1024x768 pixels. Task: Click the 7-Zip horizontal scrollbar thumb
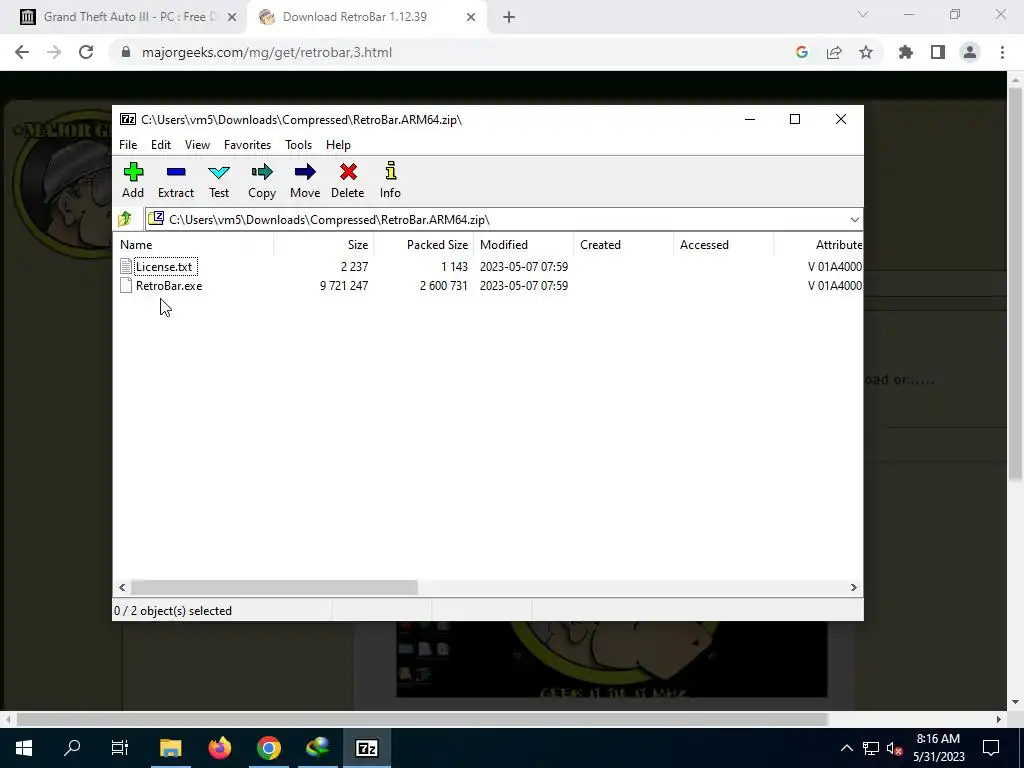click(x=274, y=587)
